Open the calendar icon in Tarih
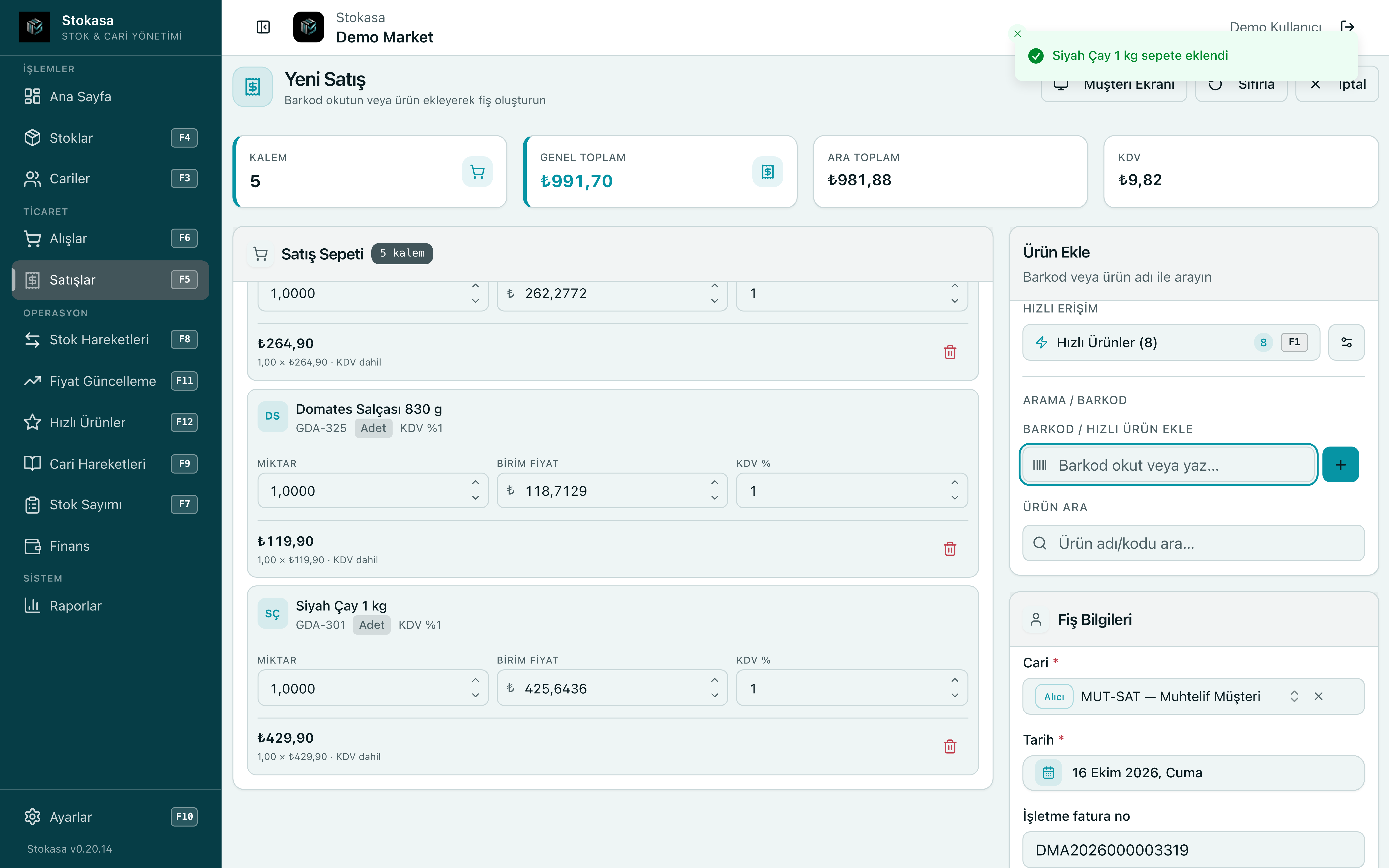Viewport: 1389px width, 868px height. click(x=1048, y=773)
